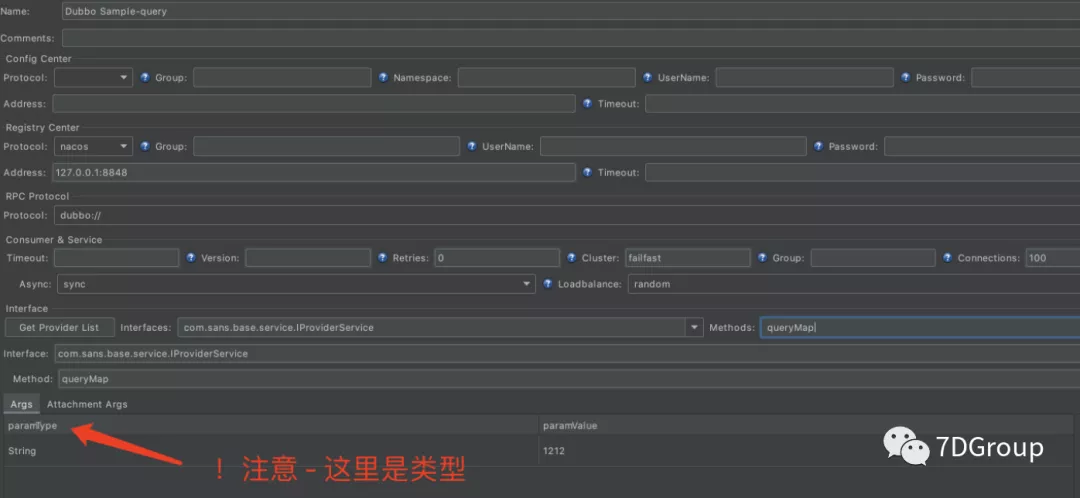1080x498 pixels.
Task: Expand the Interfaces combo box list
Action: (x=694, y=327)
